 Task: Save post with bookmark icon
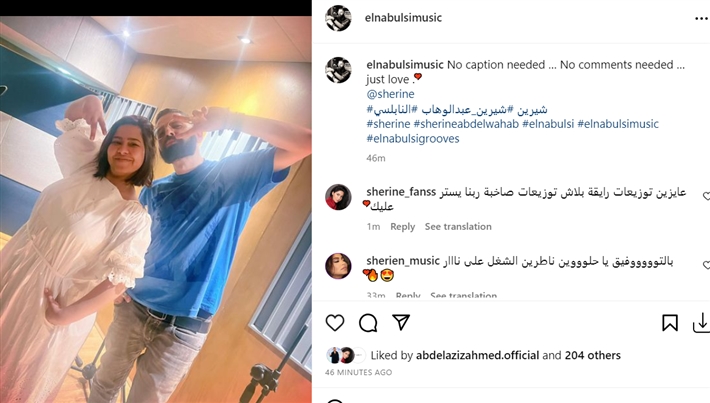670,323
